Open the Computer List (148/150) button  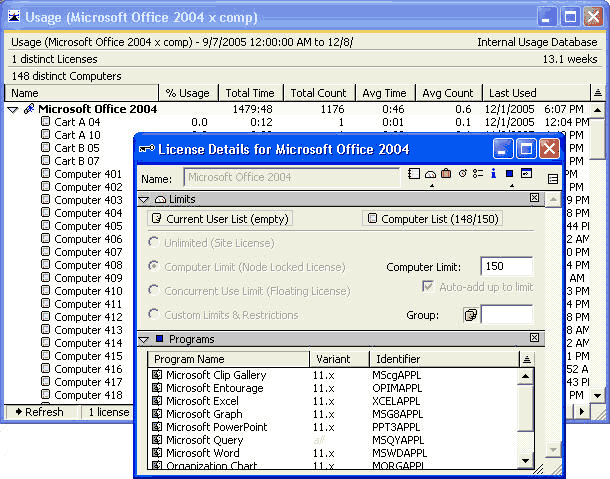433,219
